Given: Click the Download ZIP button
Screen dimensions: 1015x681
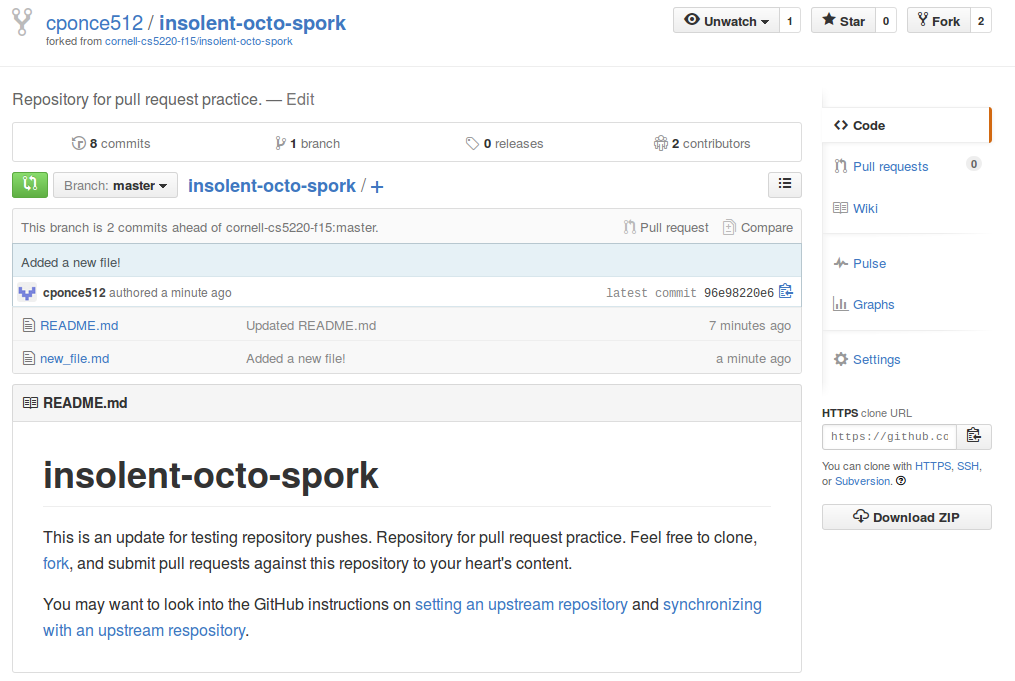Looking at the screenshot, I should coord(906,517).
